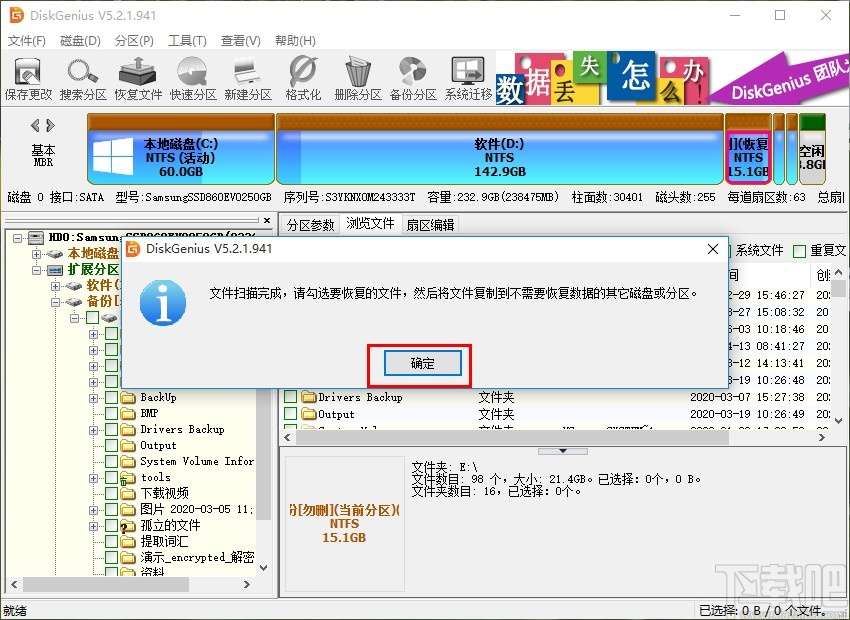This screenshot has width=850, height=620.
Task: Select the 图片 2020-03-05 folder in tree
Action: click(x=197, y=509)
